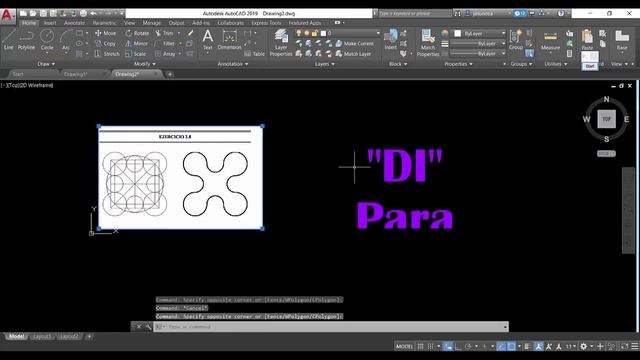Click the keyword search box
This screenshot has height=360, width=640.
[x=414, y=13]
